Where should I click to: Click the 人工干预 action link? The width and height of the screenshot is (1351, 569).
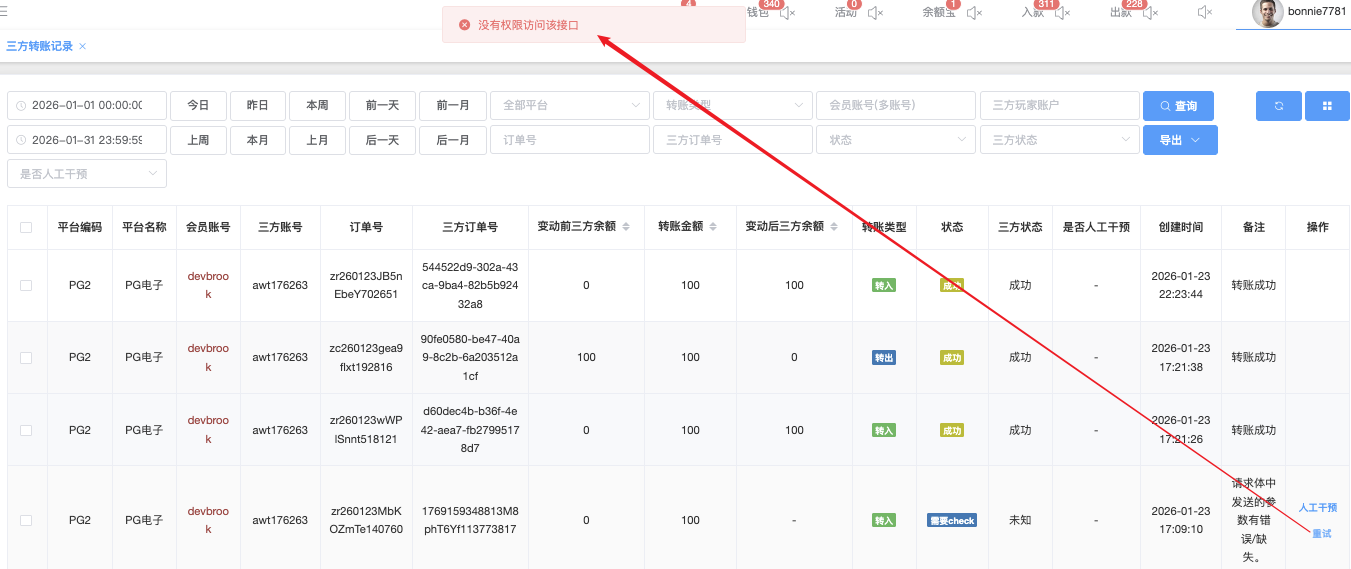[x=1317, y=508]
